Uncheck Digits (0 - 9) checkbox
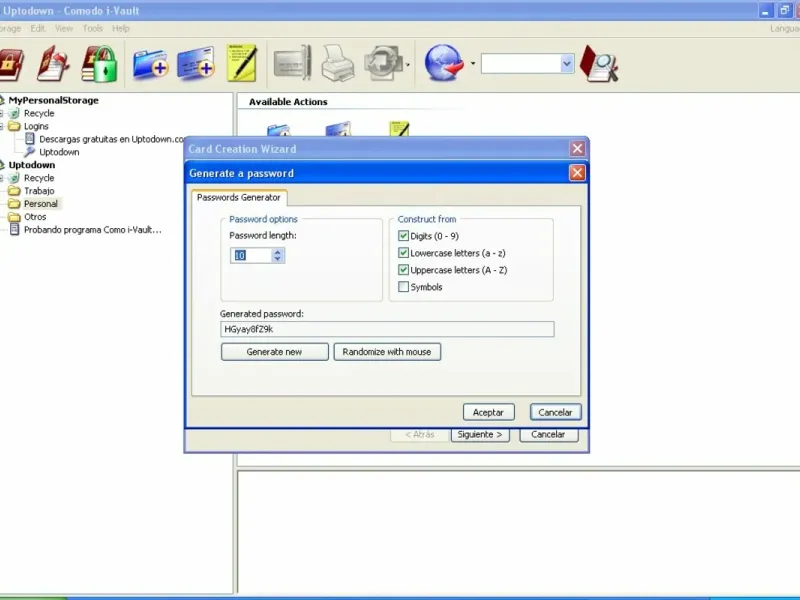This screenshot has width=800, height=600. (403, 236)
